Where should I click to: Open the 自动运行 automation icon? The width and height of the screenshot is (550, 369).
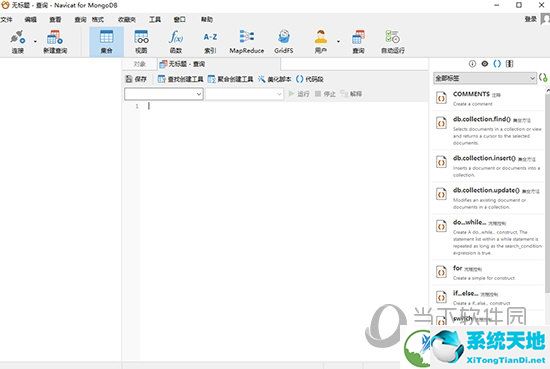click(393, 41)
